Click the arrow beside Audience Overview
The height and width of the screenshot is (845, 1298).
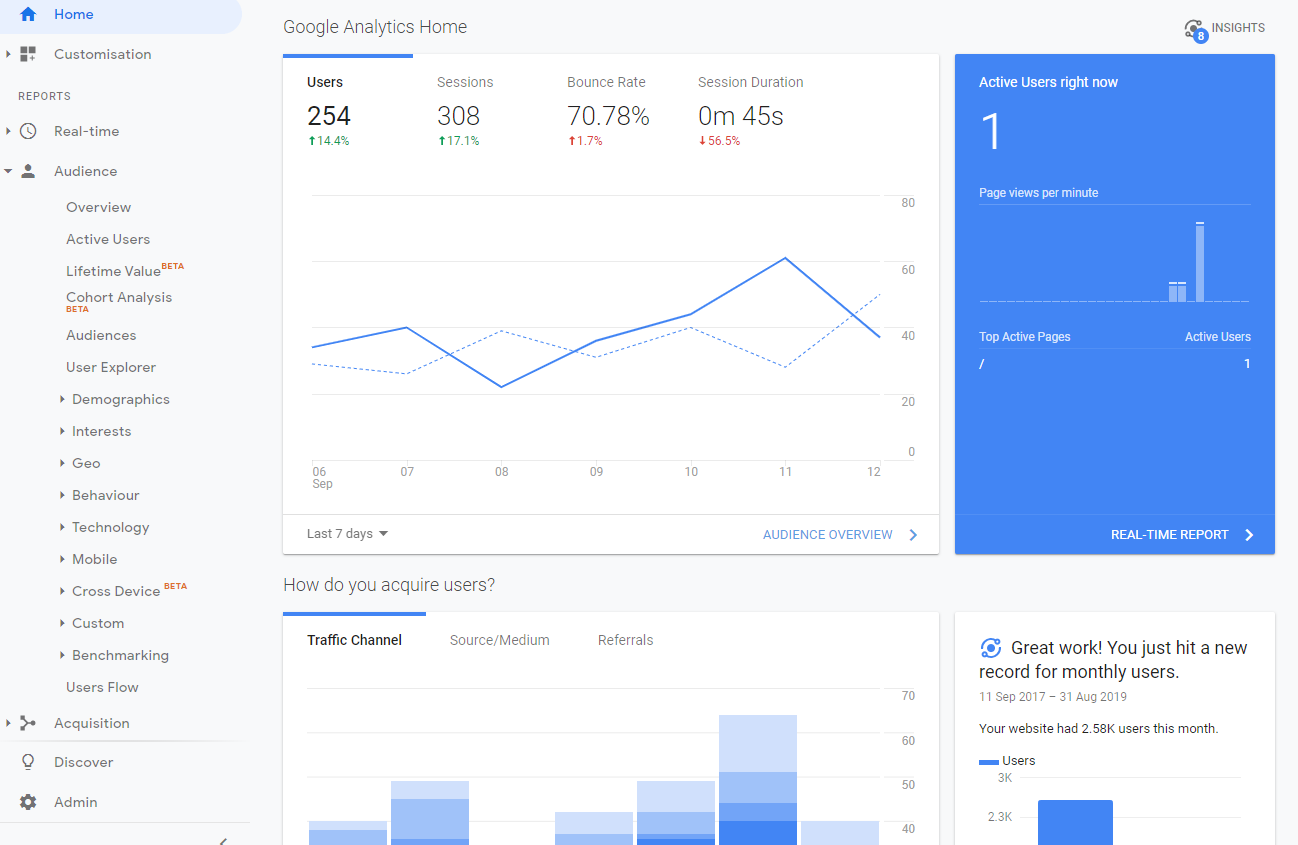click(x=913, y=535)
